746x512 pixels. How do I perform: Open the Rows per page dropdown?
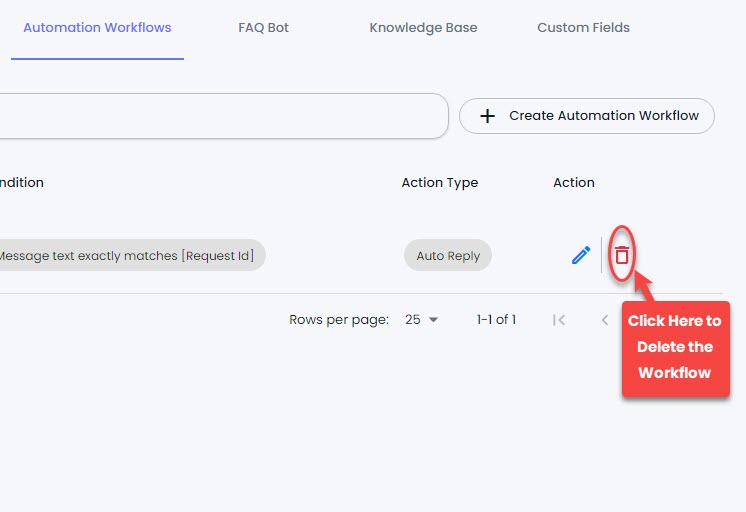pos(421,320)
